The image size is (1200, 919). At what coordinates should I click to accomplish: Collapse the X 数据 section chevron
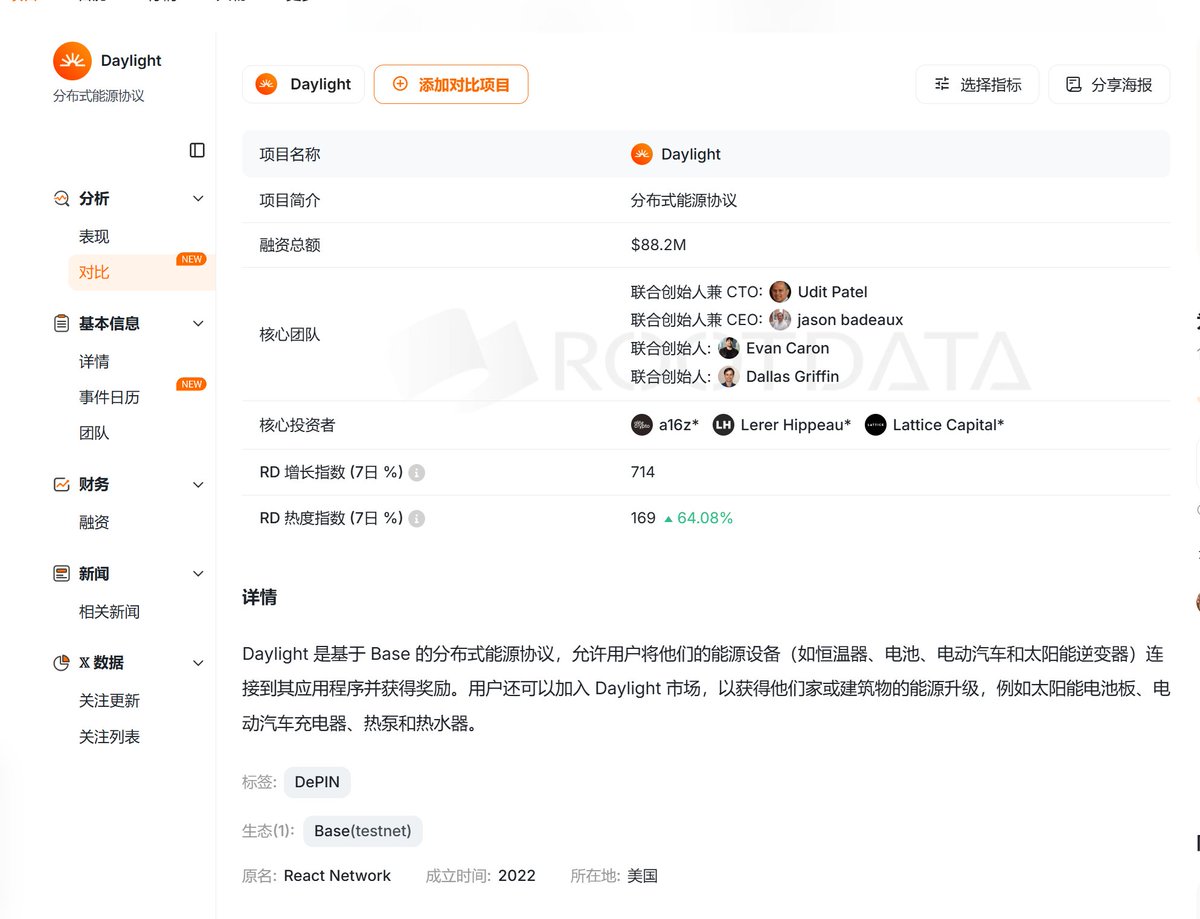point(198,663)
